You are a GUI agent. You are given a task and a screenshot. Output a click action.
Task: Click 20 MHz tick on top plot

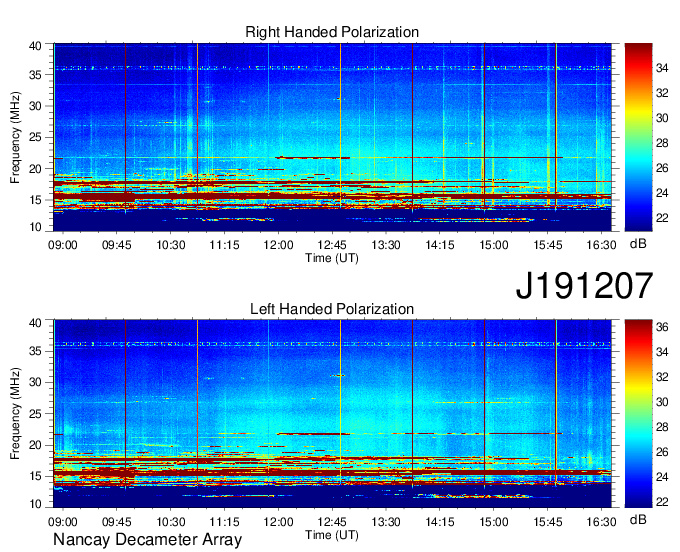coord(35,169)
